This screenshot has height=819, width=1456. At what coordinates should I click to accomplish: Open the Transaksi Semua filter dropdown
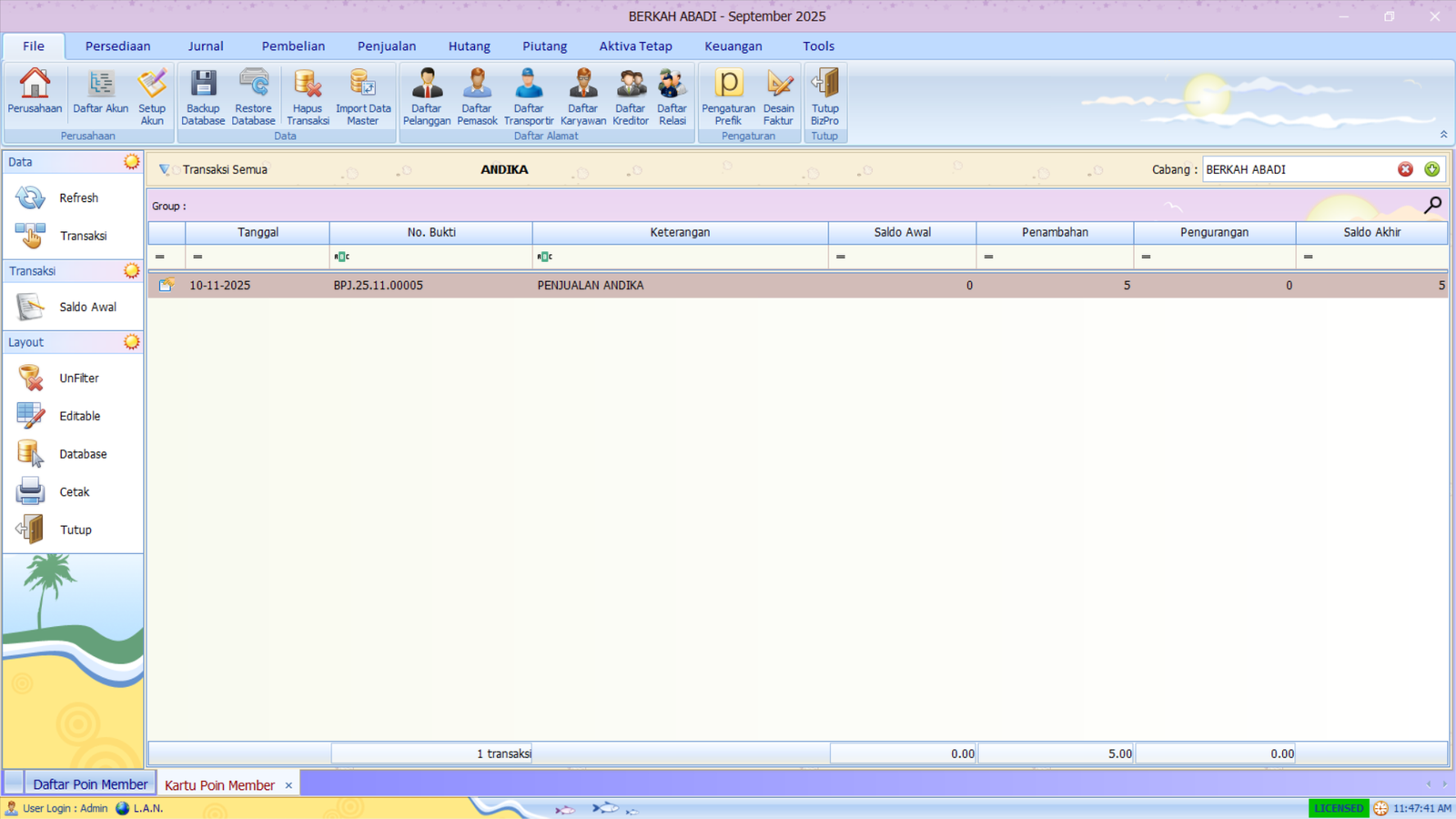165,169
